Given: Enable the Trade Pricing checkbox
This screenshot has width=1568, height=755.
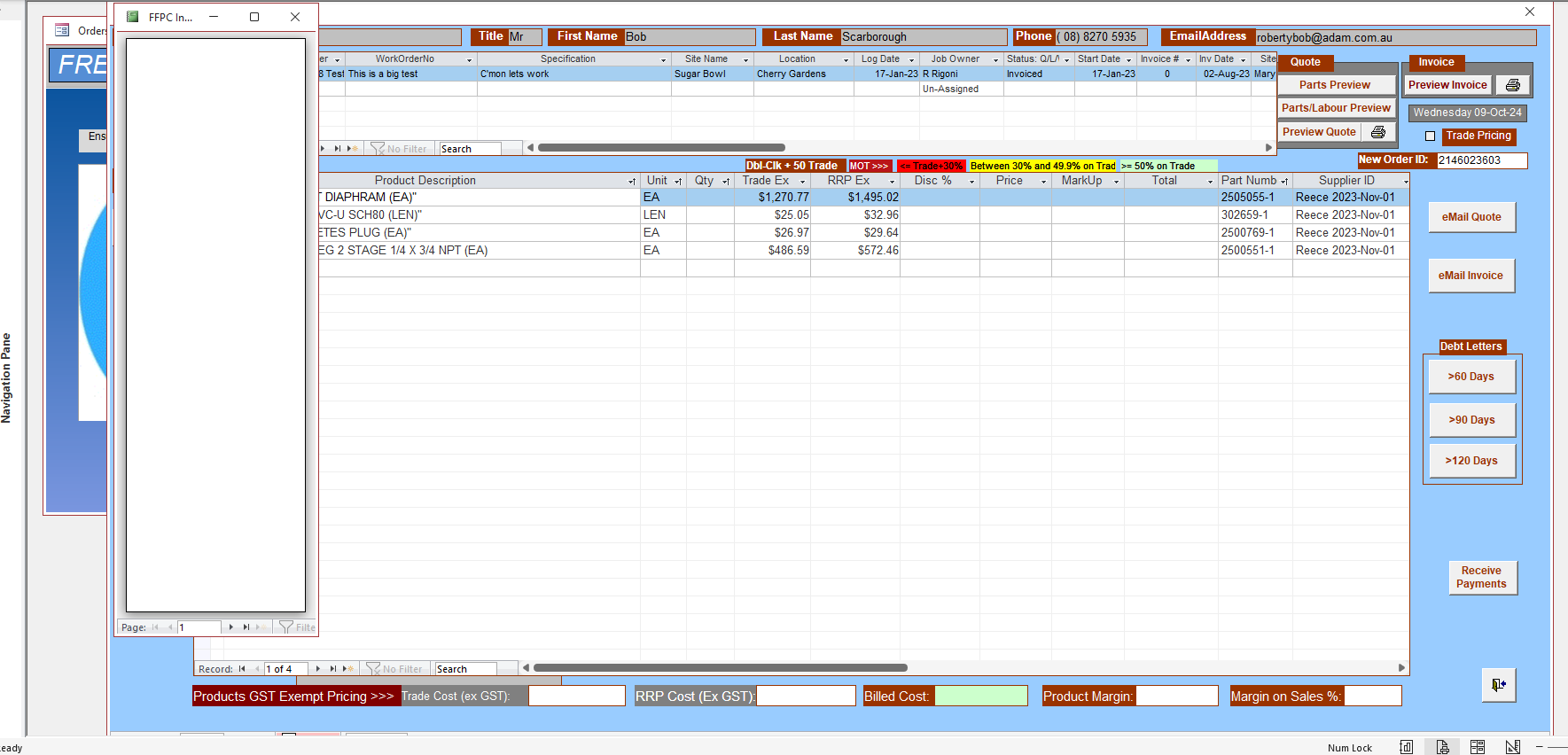Looking at the screenshot, I should pyautogui.click(x=1430, y=136).
